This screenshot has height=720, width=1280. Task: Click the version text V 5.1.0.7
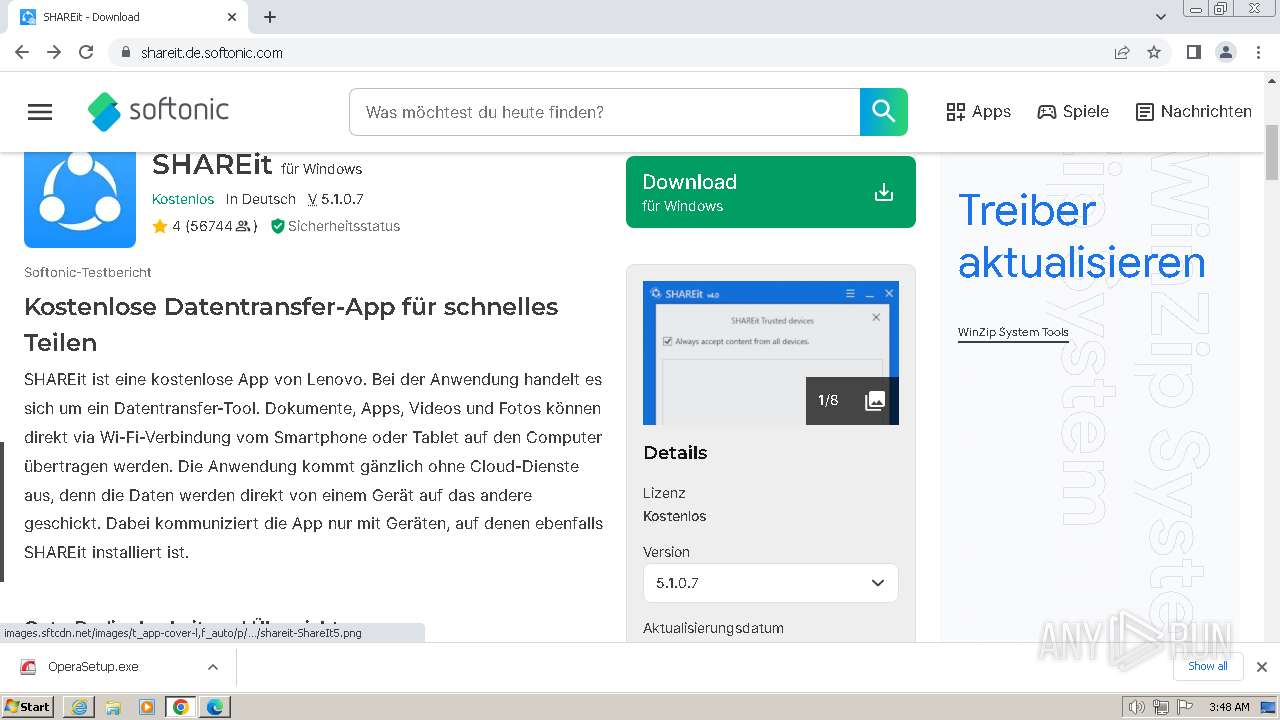pos(335,199)
